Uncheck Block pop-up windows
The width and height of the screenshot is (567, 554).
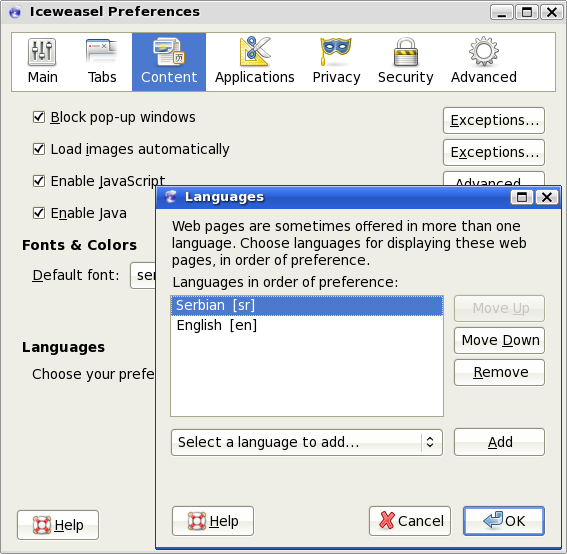click(x=39, y=117)
